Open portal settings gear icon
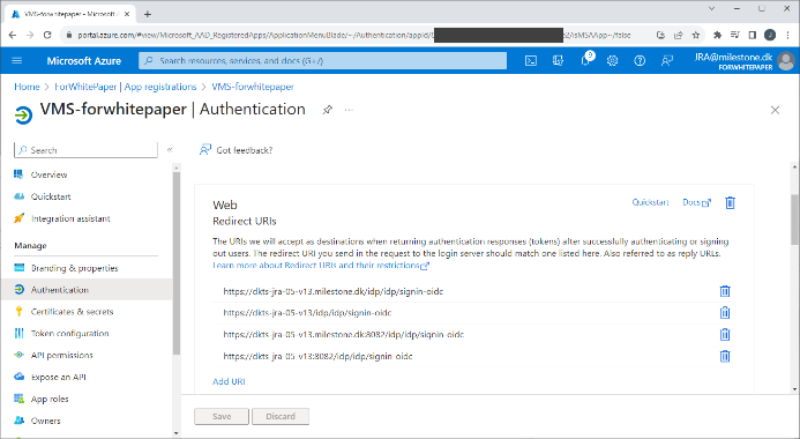Viewport: 800px width, 439px height. [x=612, y=61]
